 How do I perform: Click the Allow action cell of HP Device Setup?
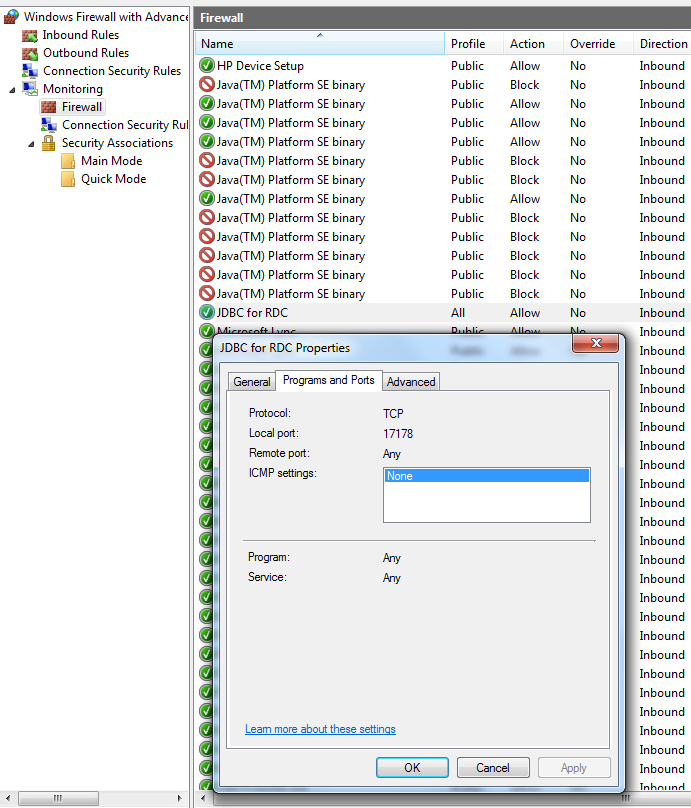(525, 66)
